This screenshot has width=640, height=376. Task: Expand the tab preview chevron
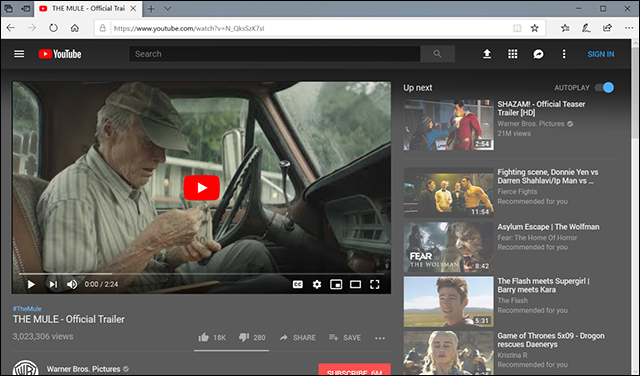pos(168,8)
